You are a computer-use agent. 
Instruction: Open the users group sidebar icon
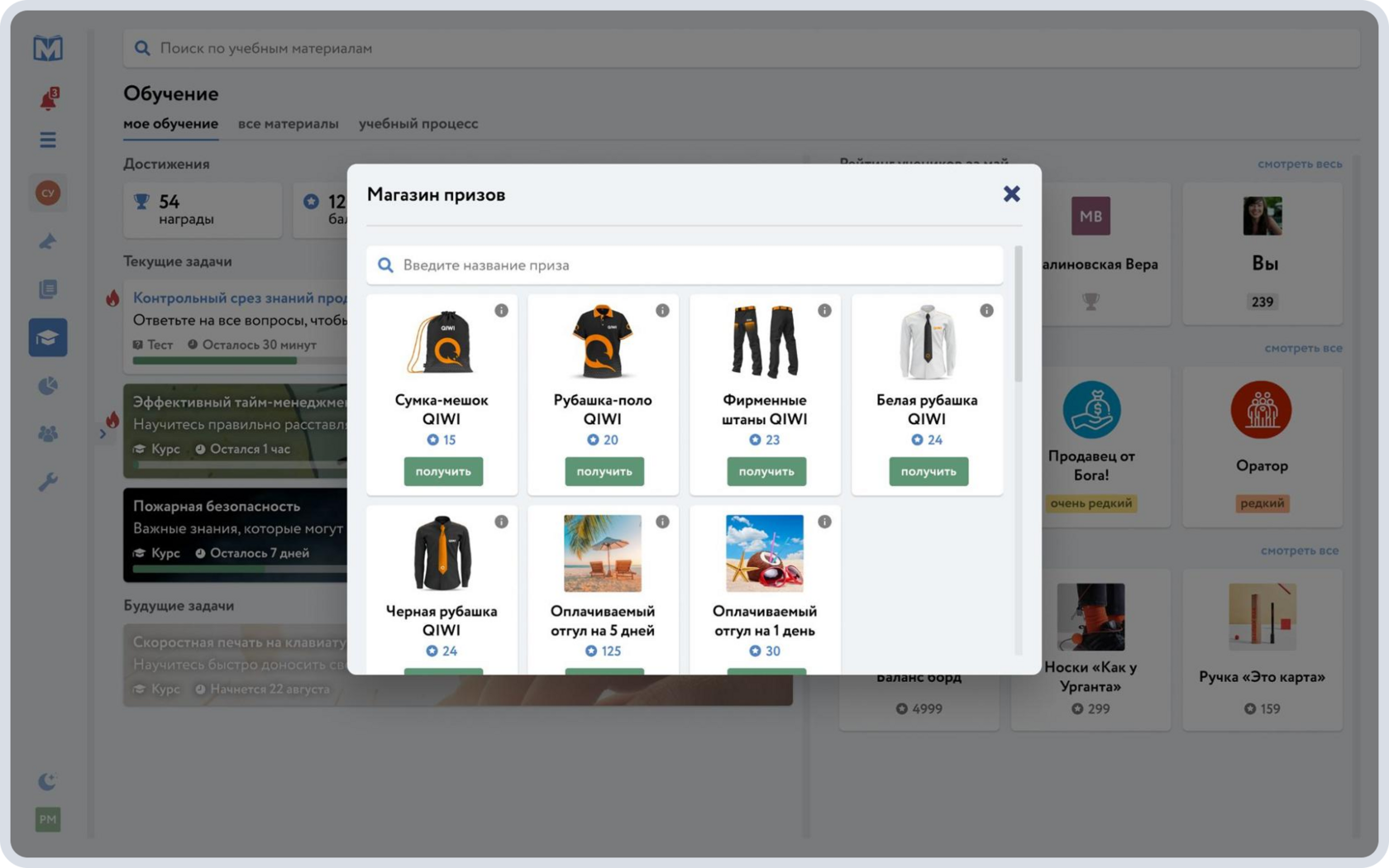[48, 434]
